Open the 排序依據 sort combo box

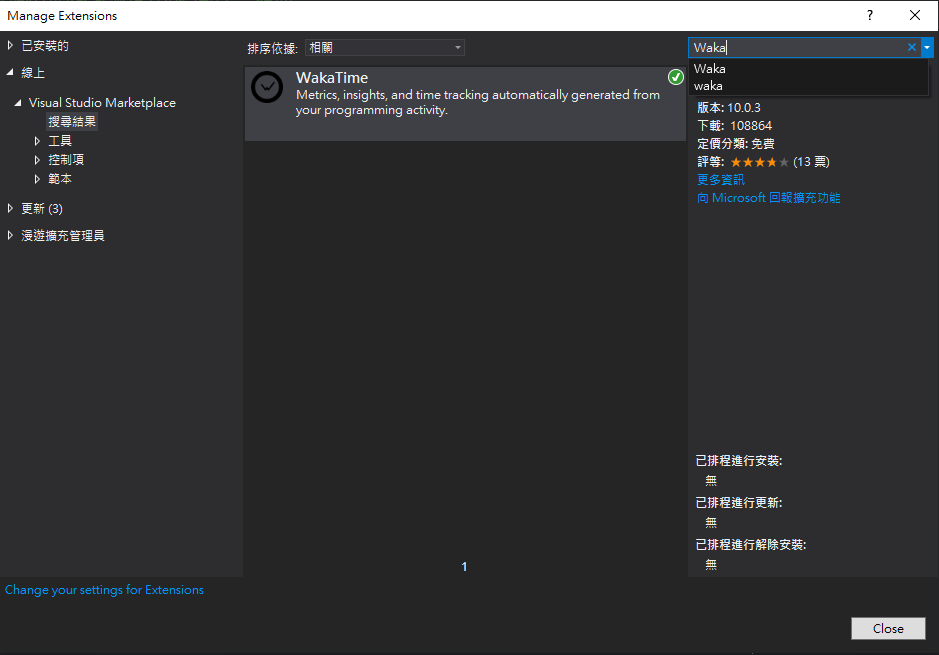coord(385,47)
